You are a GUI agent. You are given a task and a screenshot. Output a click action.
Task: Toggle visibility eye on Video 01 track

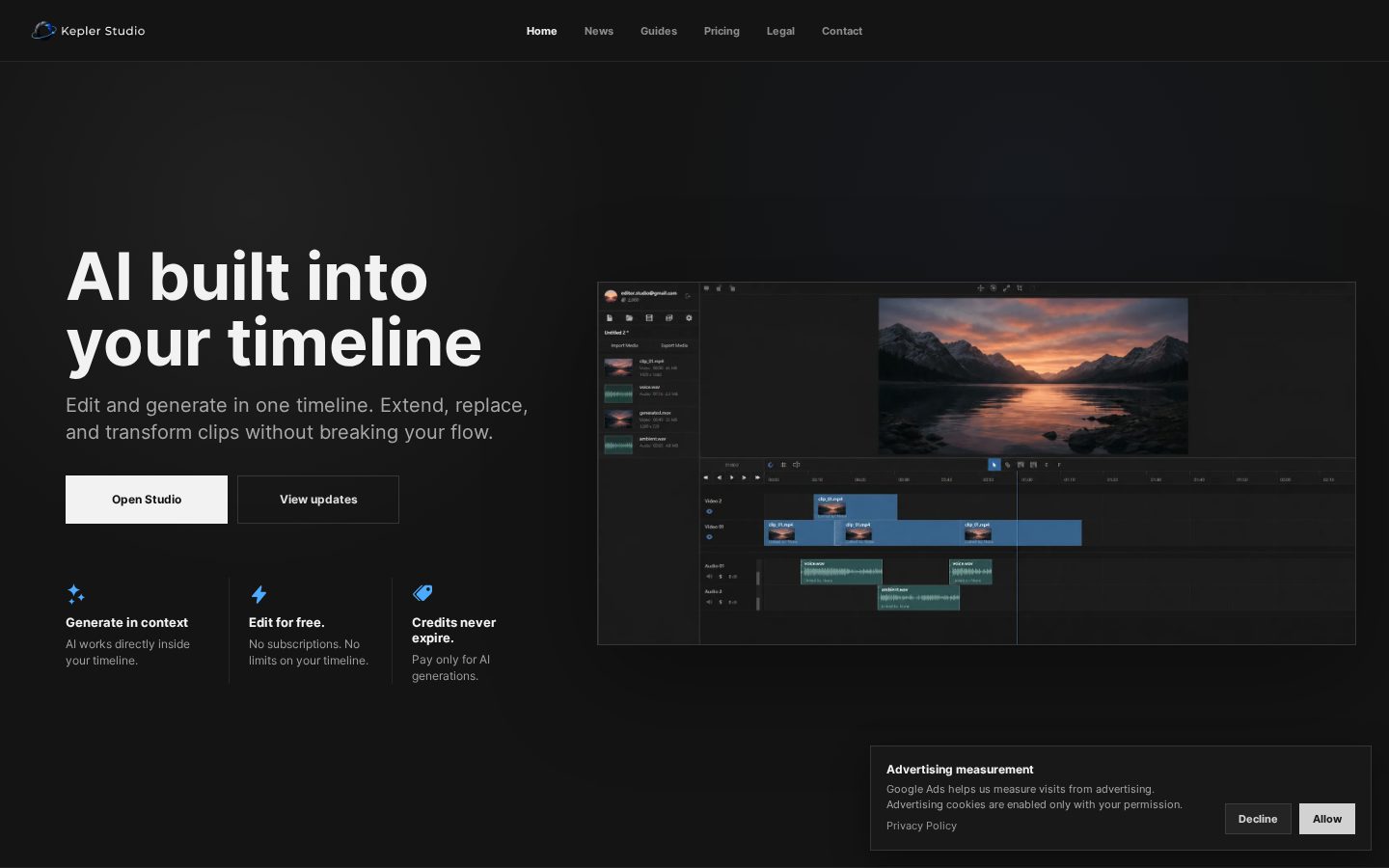pos(709,537)
